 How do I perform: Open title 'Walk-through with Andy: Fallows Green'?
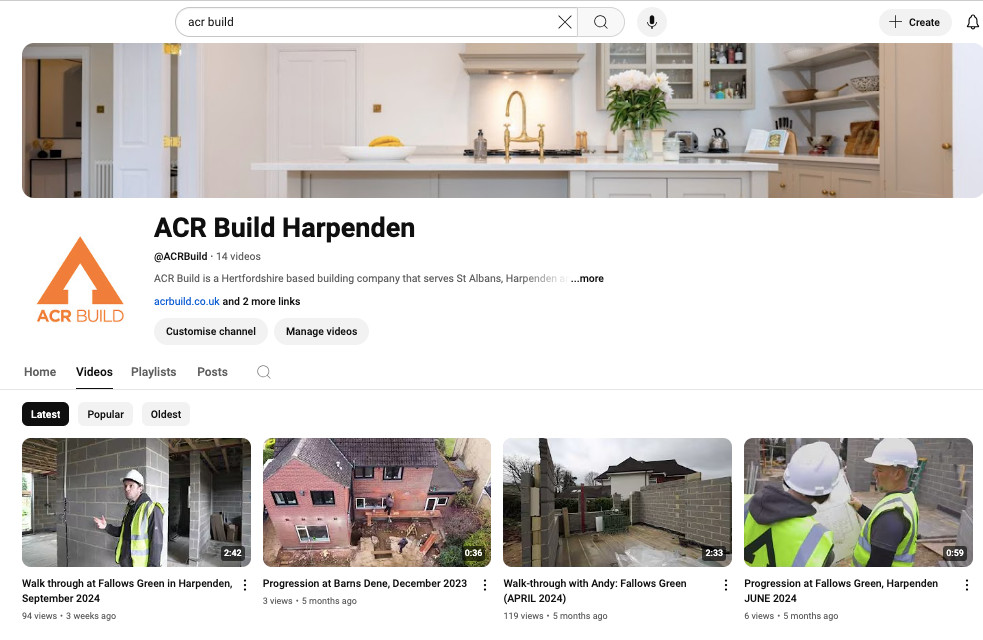[x=595, y=590]
